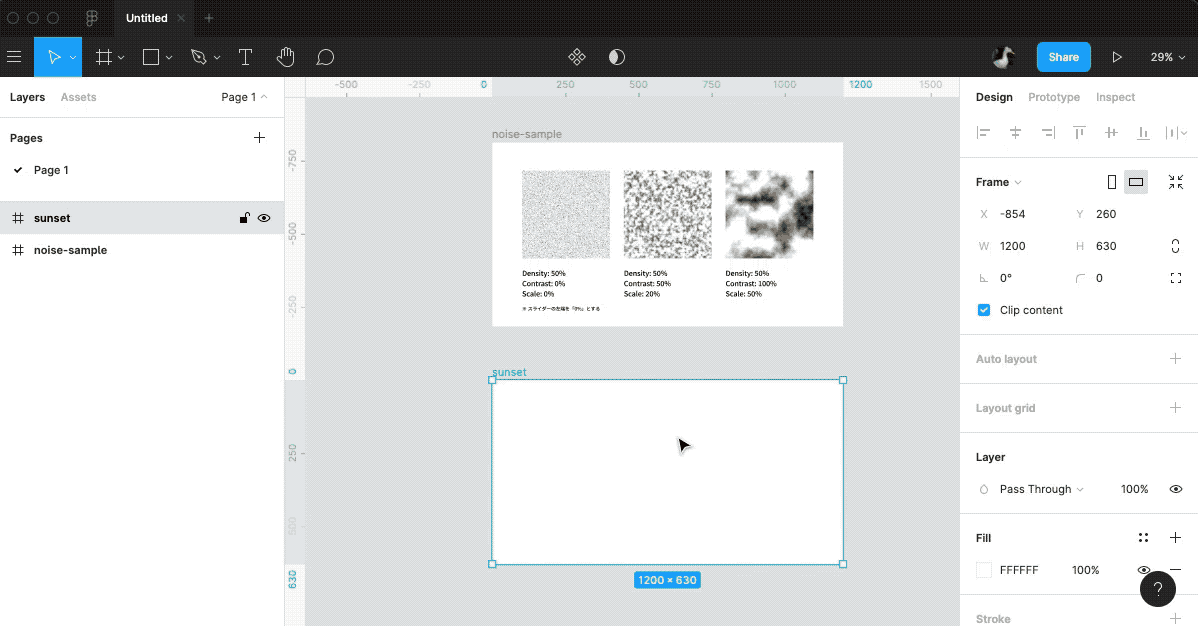Click Align left icon
This screenshot has height=626, width=1198.
pyautogui.click(x=983, y=133)
